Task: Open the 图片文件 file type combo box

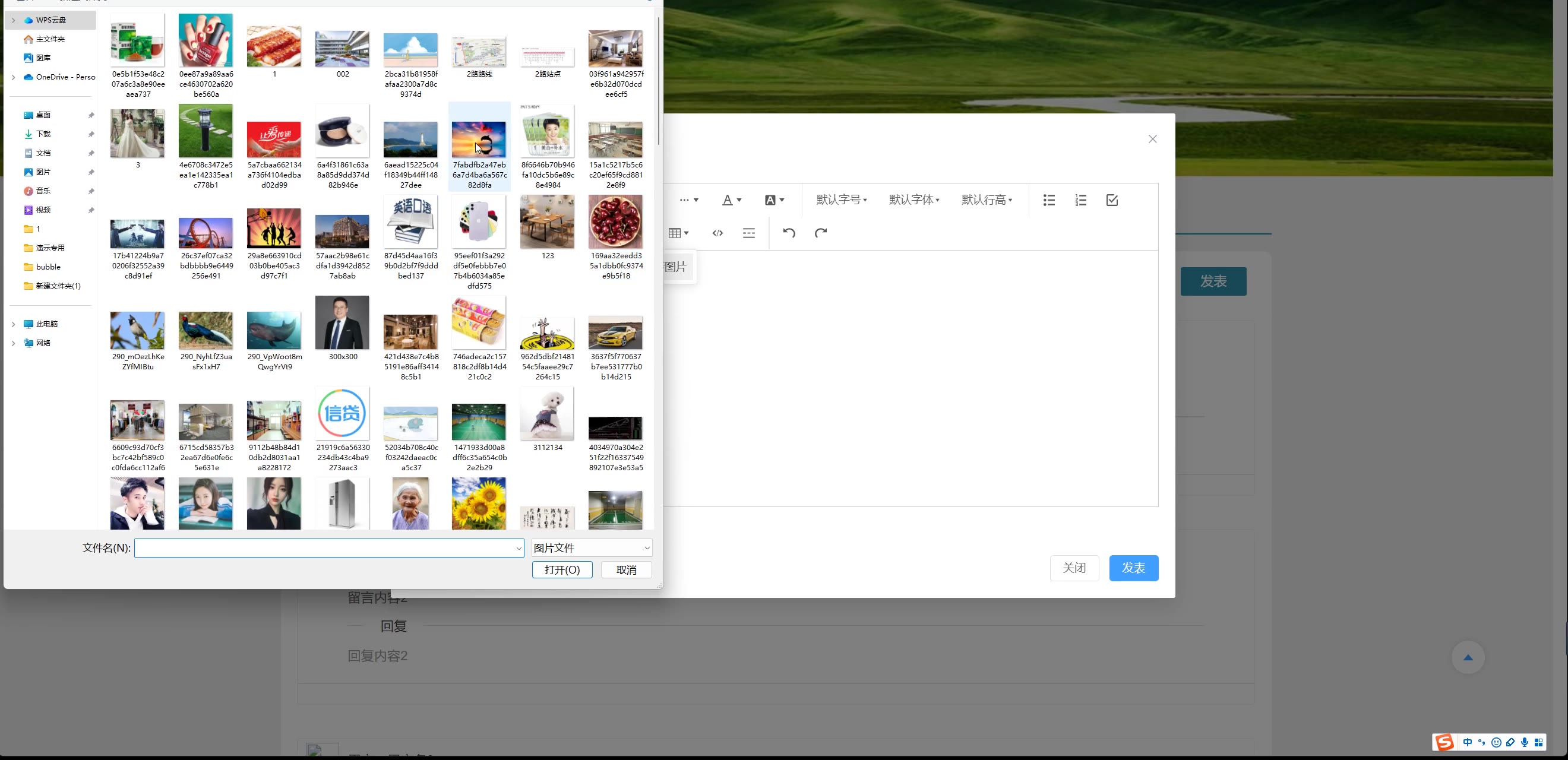Action: (x=591, y=547)
